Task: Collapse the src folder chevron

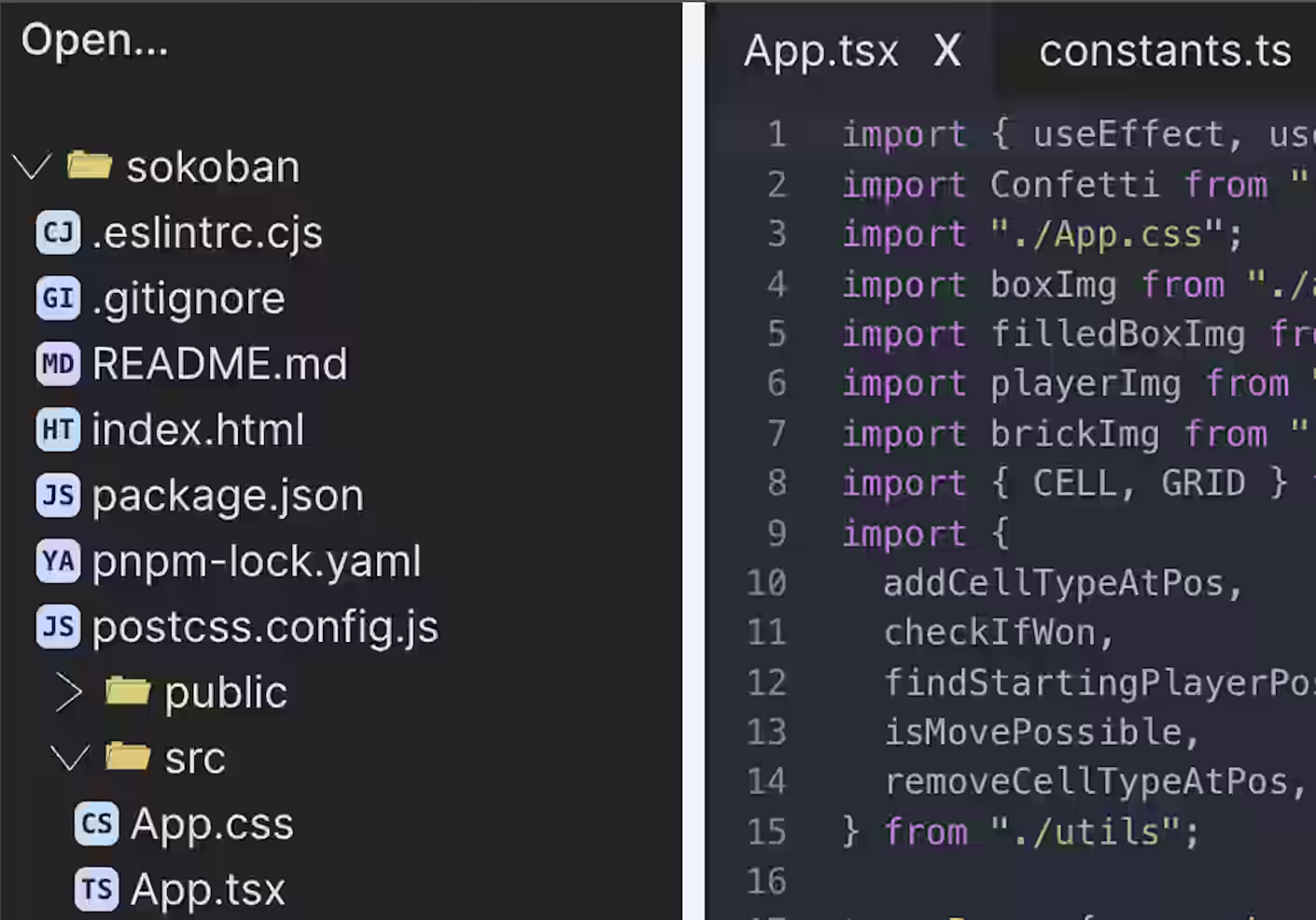Action: [69, 758]
